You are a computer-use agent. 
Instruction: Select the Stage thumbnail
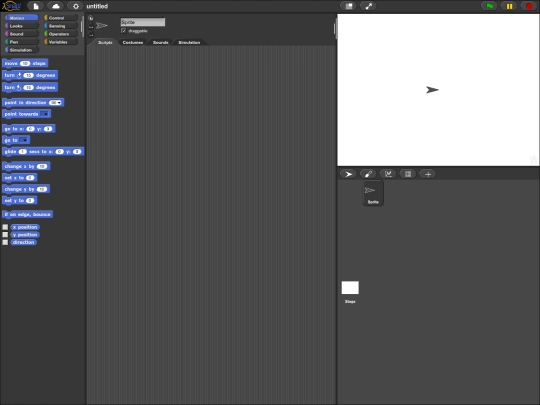click(350, 292)
